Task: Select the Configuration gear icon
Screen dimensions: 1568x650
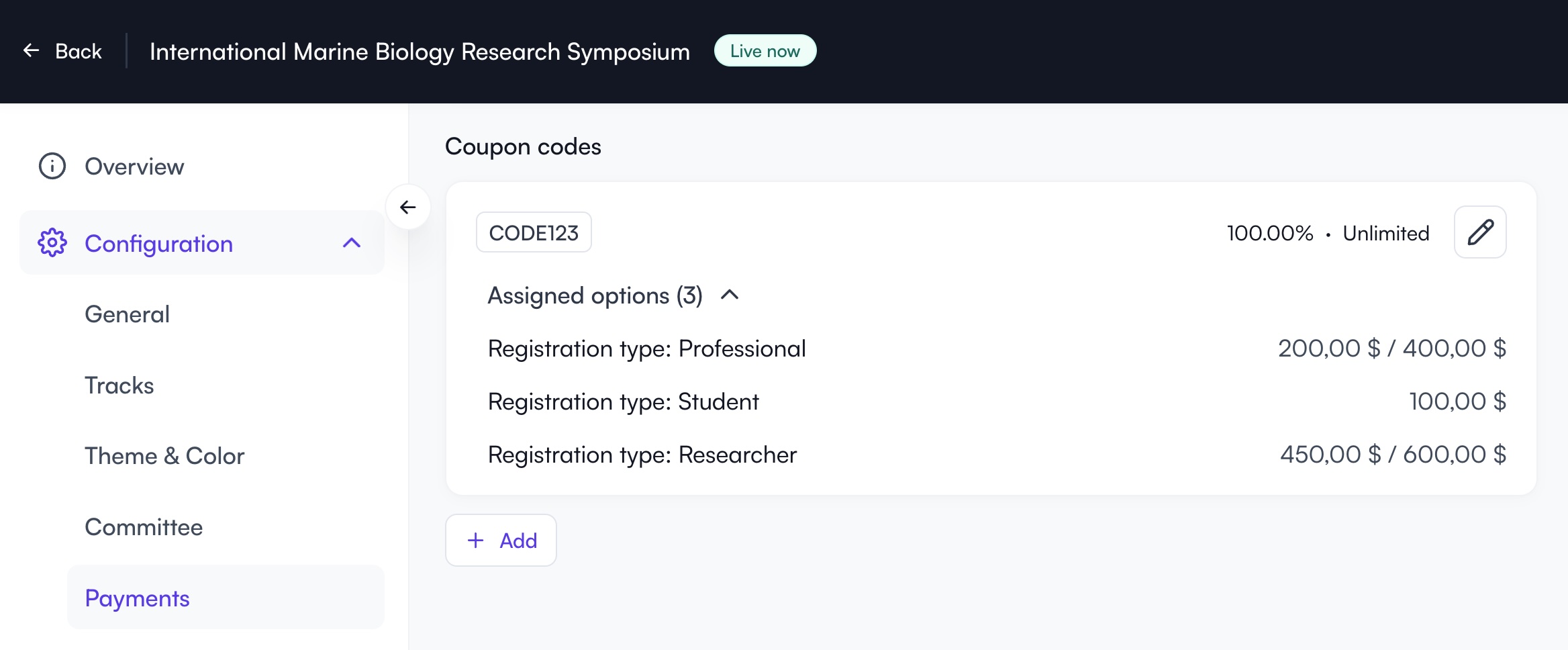Action: click(x=52, y=243)
